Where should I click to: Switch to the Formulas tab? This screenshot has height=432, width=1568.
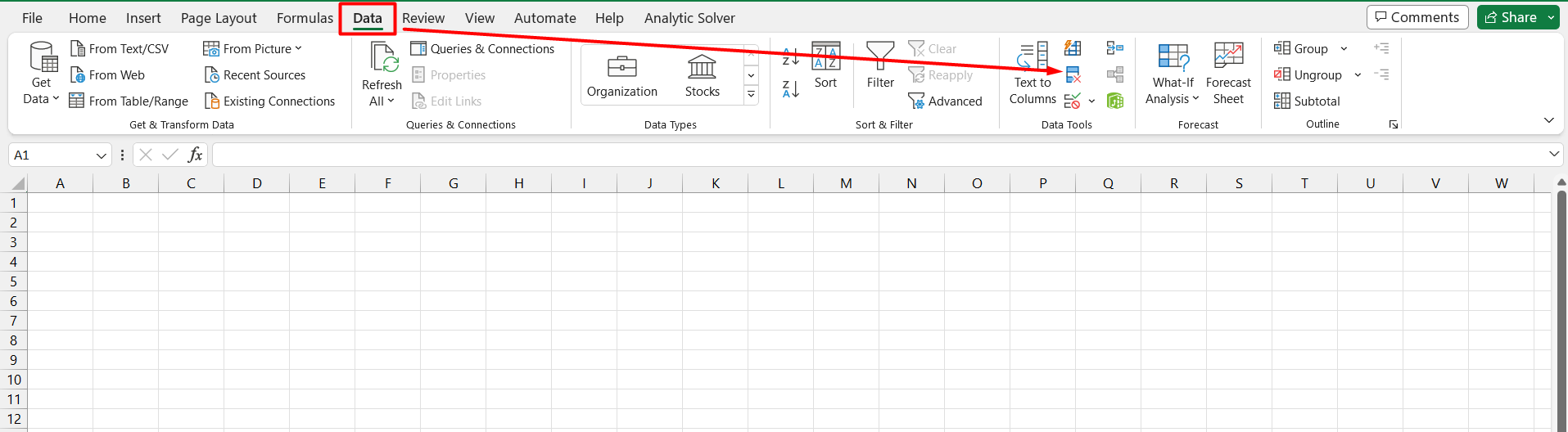pyautogui.click(x=305, y=18)
